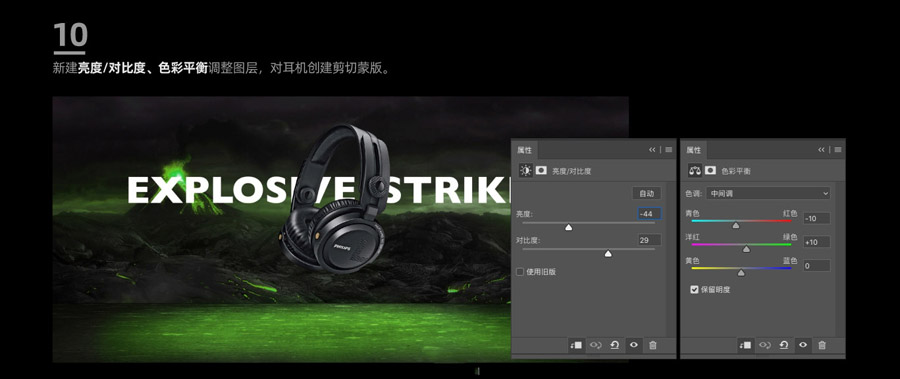Screen dimensions: 900x379
Task: Click the 自动 (Auto) button
Action: point(646,193)
